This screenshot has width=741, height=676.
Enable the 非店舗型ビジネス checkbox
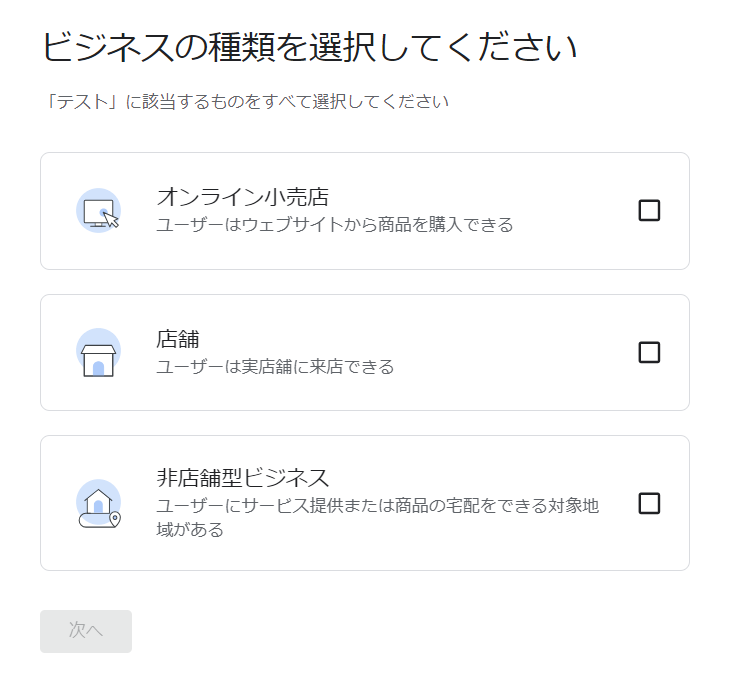point(649,503)
